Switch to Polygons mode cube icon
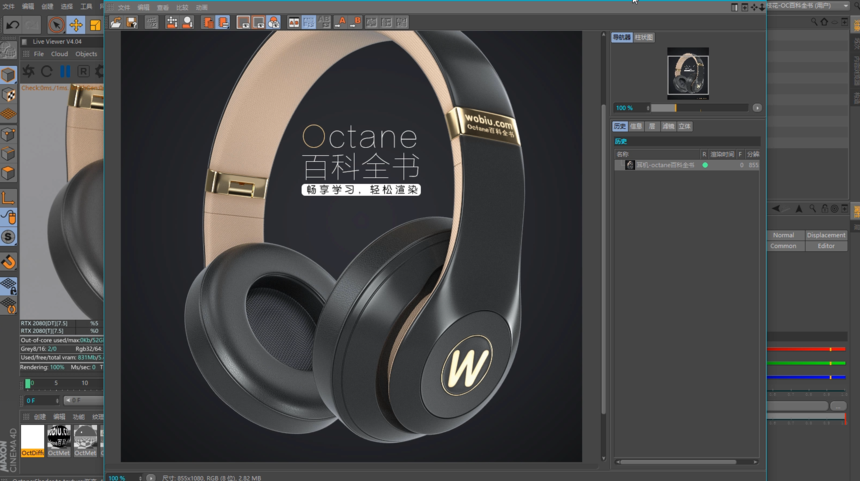The height and width of the screenshot is (481, 860). [x=8, y=173]
